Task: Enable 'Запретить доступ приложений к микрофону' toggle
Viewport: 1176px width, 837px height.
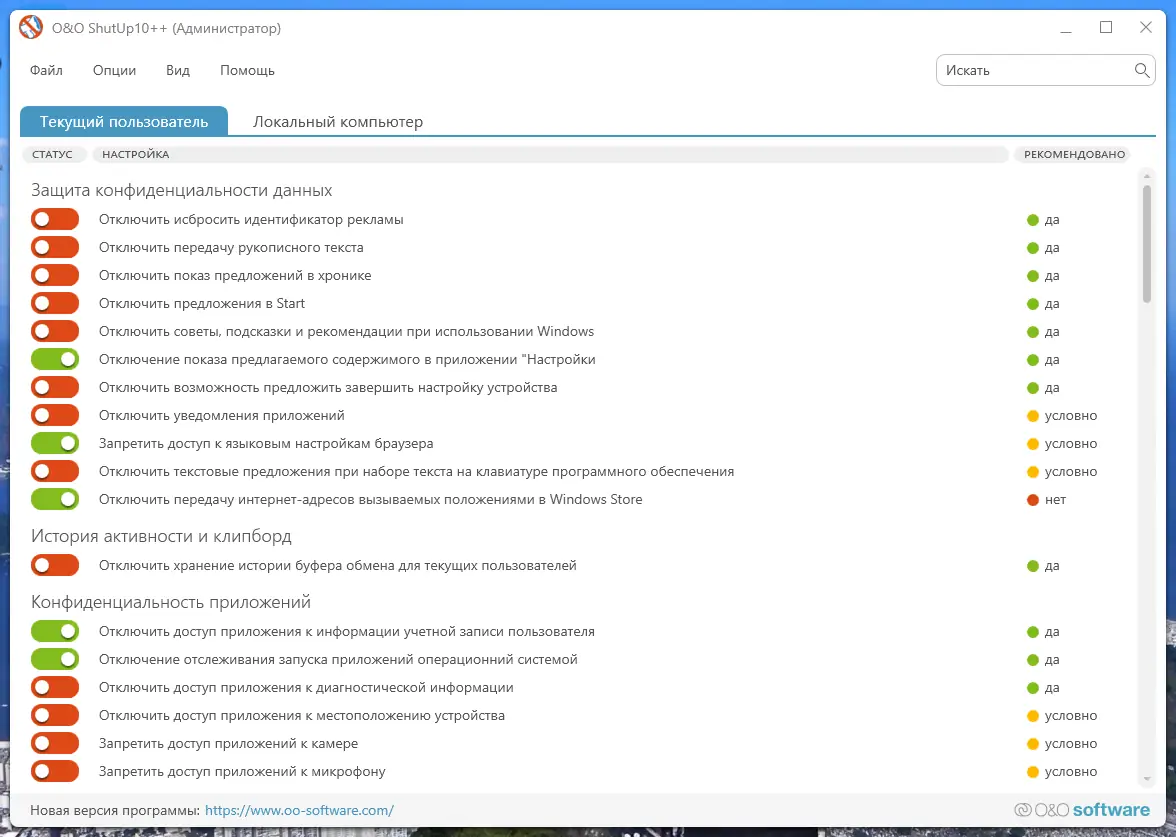Action: pos(55,771)
